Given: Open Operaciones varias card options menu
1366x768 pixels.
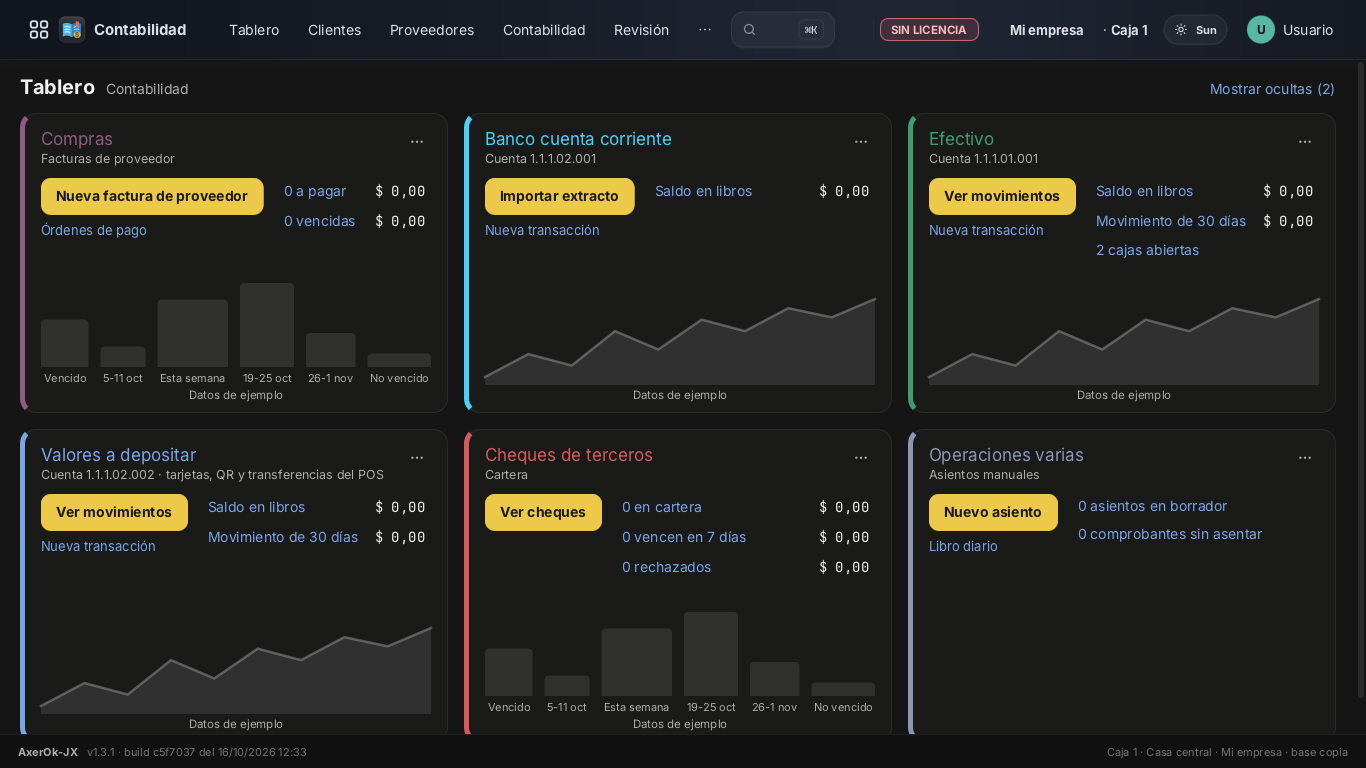Looking at the screenshot, I should pos(1305,458).
